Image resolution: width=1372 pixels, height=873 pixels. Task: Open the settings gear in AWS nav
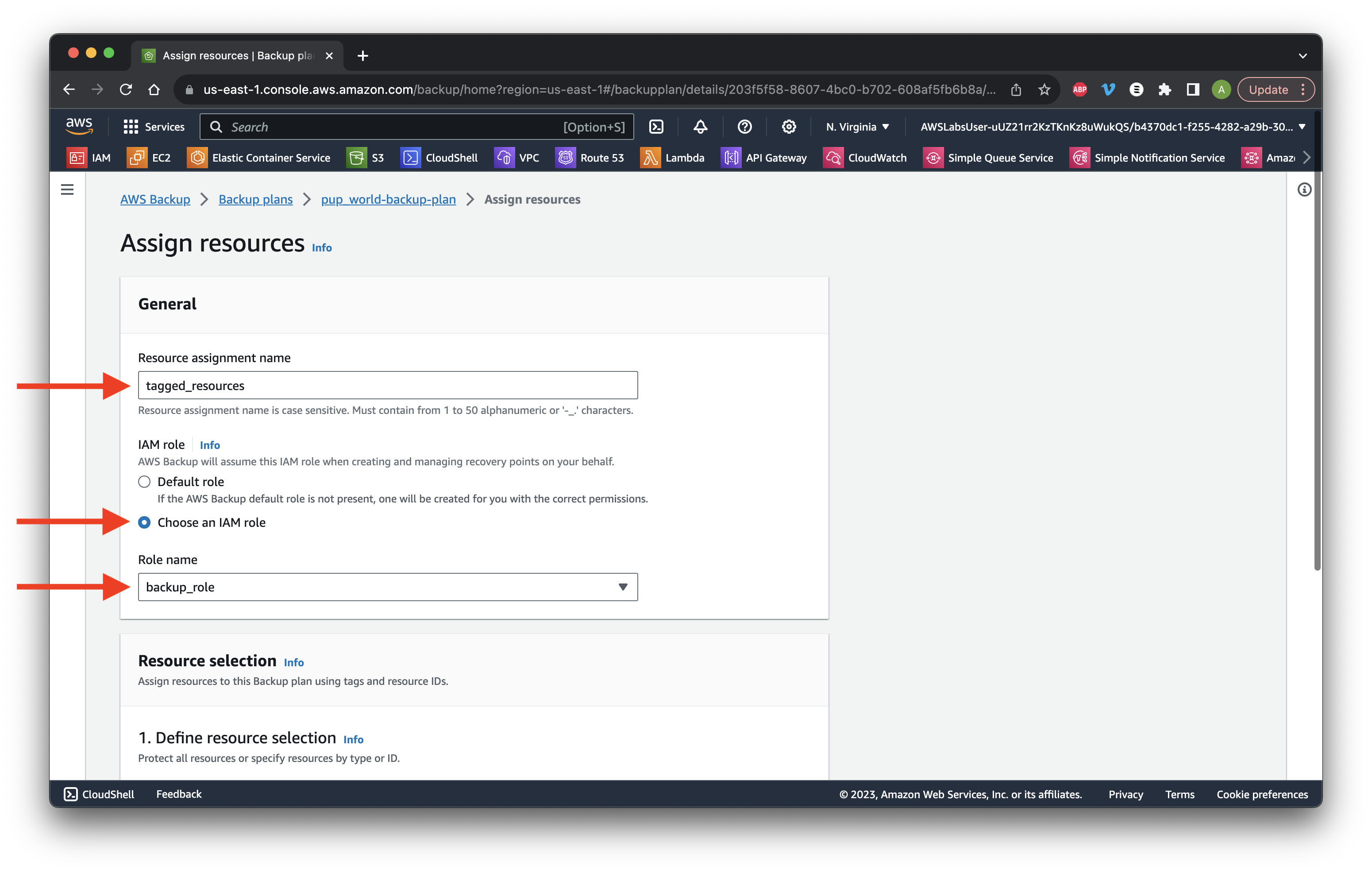[789, 127]
